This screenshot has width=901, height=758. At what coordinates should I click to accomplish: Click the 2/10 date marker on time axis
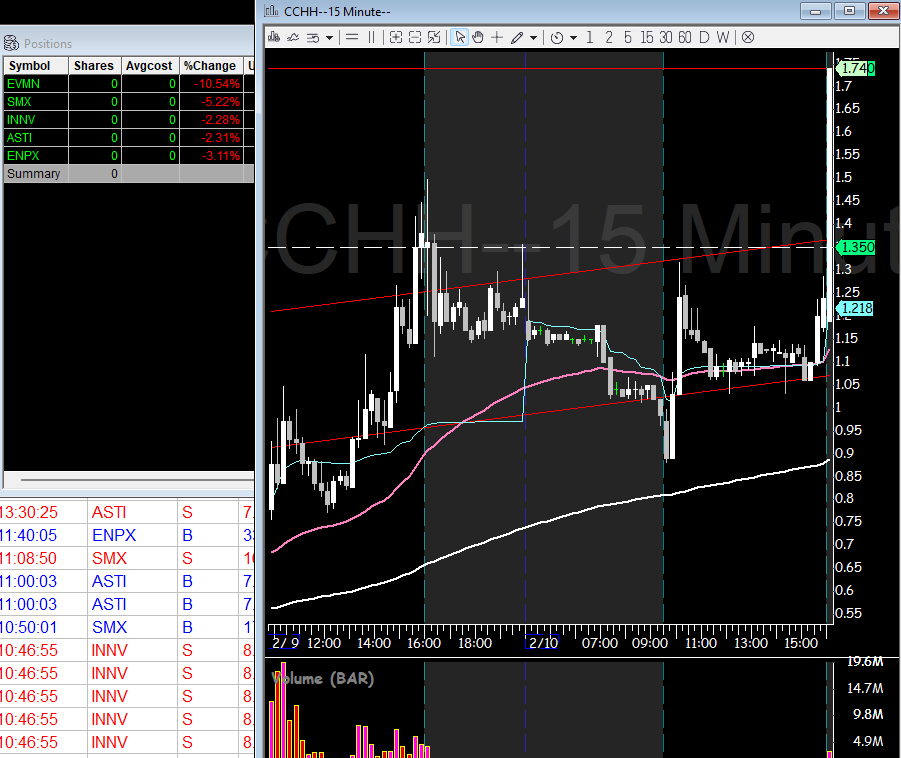542,642
